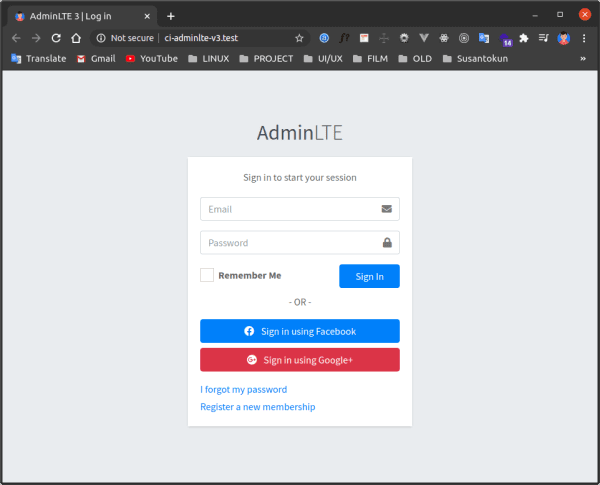600x485 pixels.
Task: Select the AdminLTE 3 | Log in tab
Action: tap(82, 16)
